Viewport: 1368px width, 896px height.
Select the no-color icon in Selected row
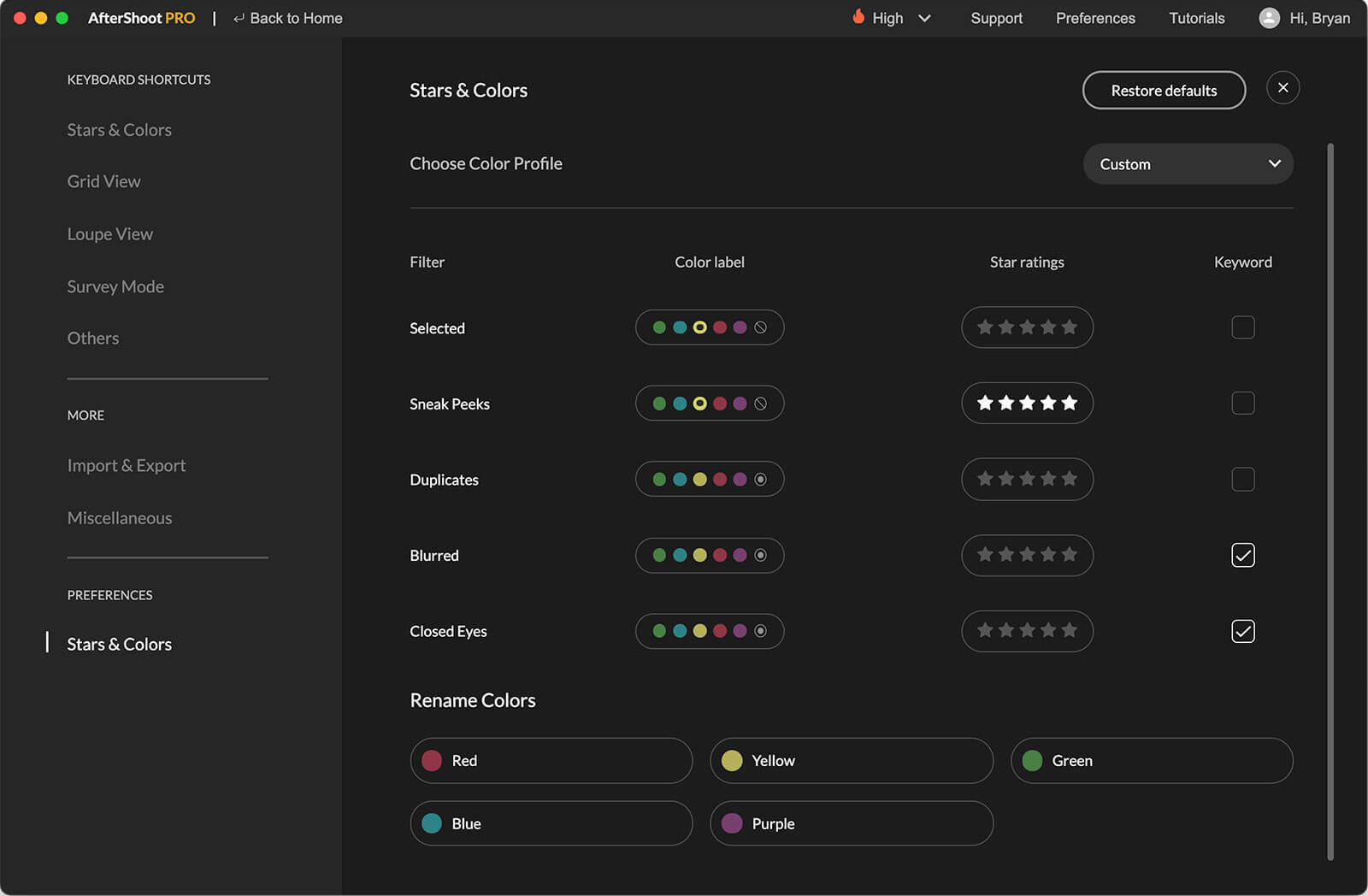tap(760, 327)
